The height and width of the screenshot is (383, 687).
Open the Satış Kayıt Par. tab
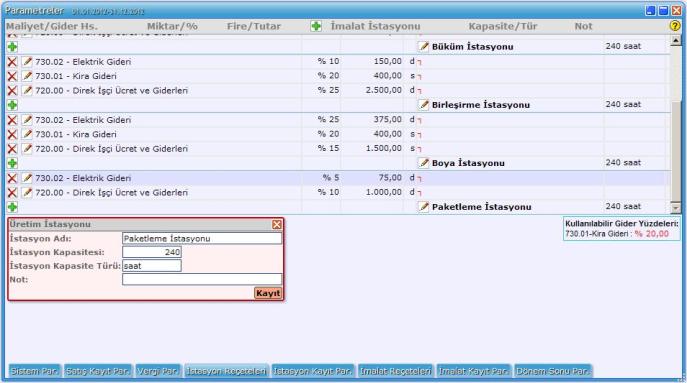point(98,371)
